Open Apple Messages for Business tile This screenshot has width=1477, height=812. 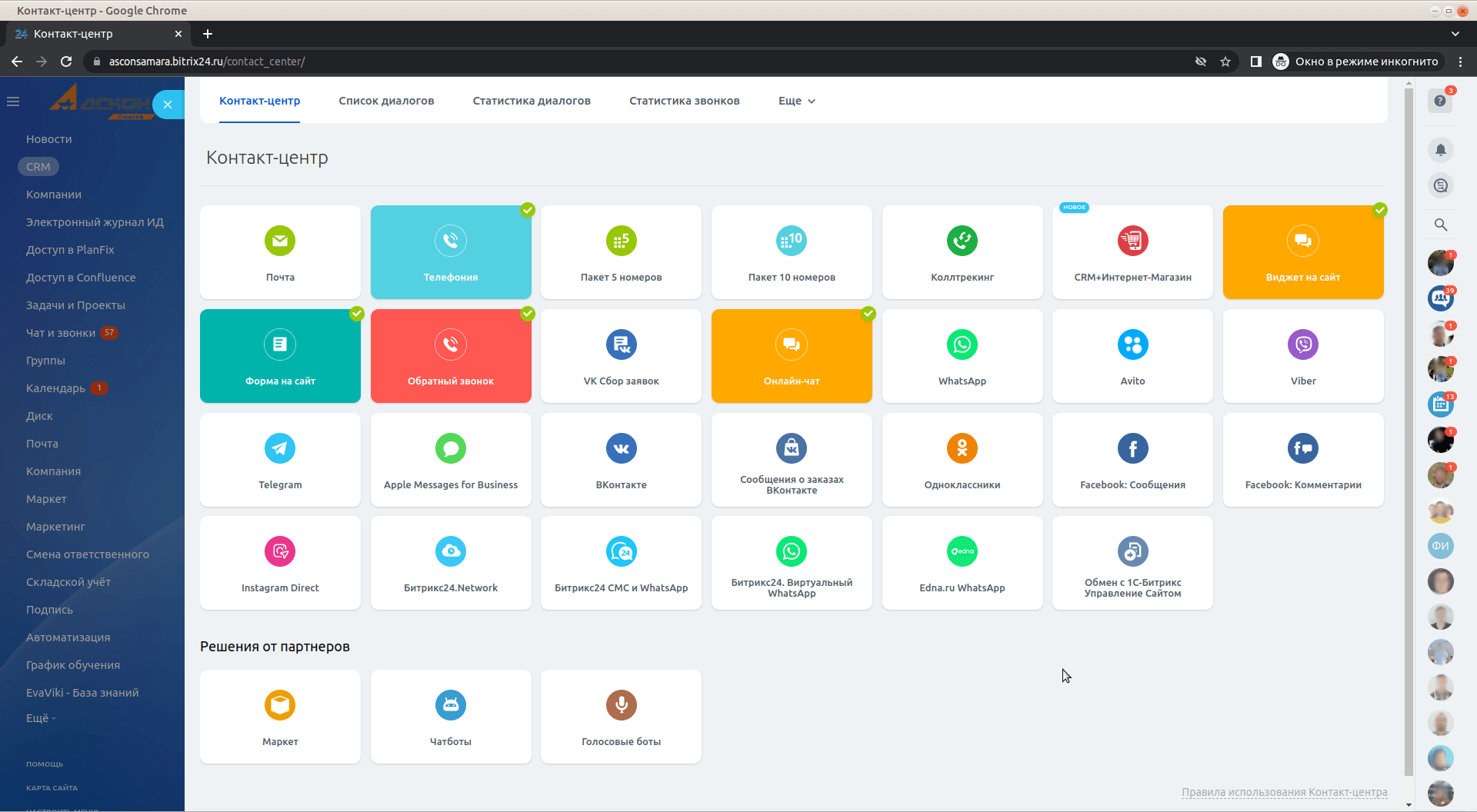pos(451,460)
